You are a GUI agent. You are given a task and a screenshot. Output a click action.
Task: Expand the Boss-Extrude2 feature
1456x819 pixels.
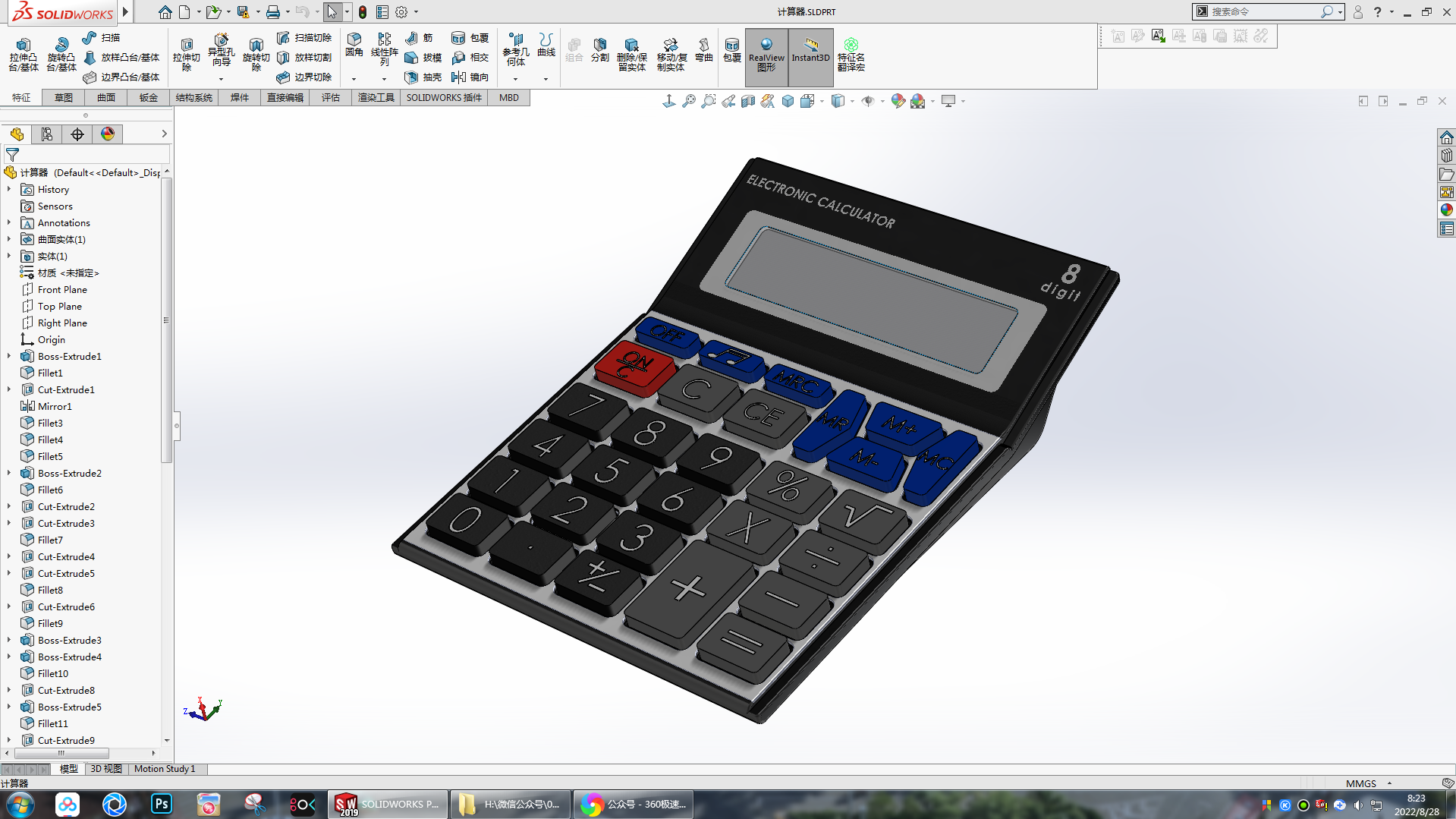tap(9, 473)
